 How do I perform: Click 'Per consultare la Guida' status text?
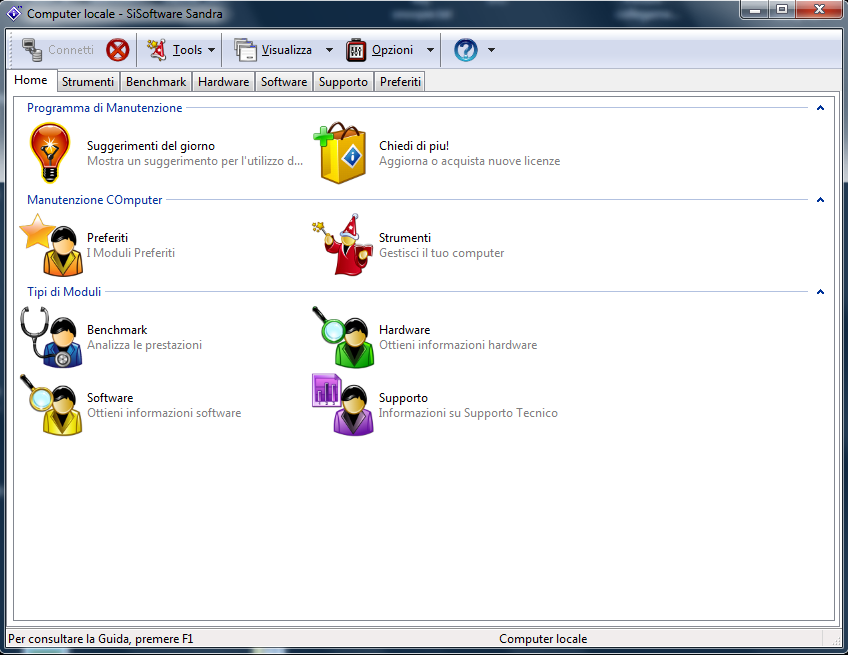(x=101, y=639)
